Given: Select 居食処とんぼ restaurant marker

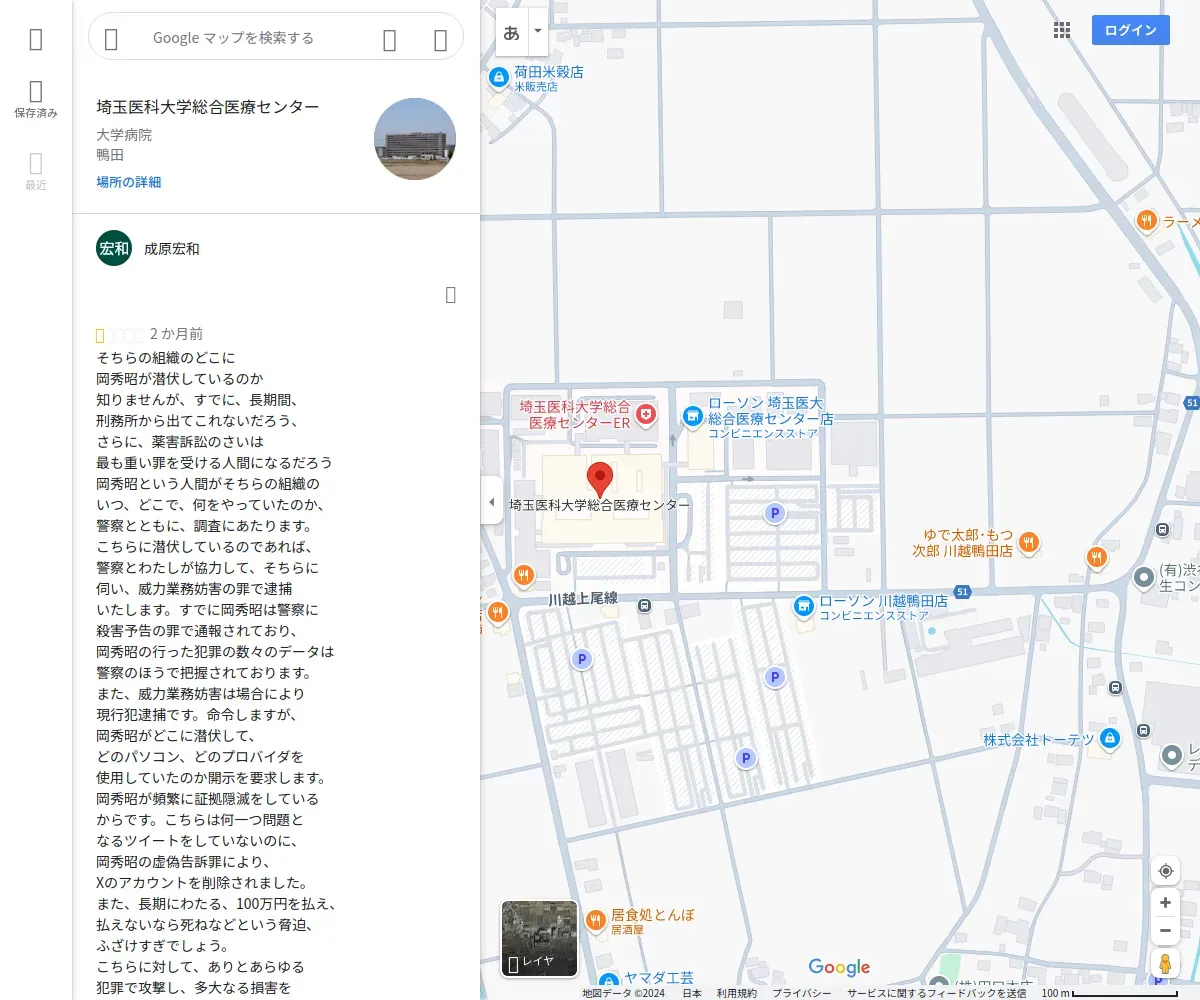Looking at the screenshot, I should pos(596,920).
